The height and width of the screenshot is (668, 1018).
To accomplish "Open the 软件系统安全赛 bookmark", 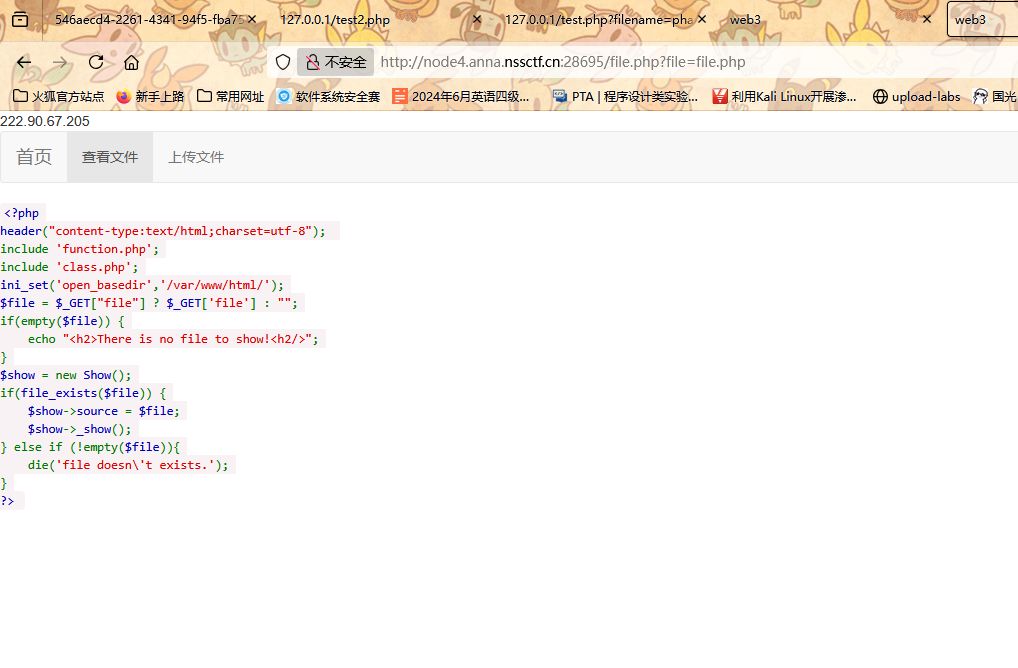I will pos(328,97).
